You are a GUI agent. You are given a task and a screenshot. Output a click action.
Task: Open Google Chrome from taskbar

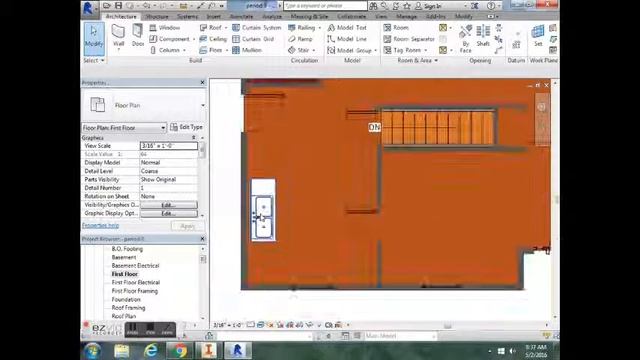click(x=179, y=351)
